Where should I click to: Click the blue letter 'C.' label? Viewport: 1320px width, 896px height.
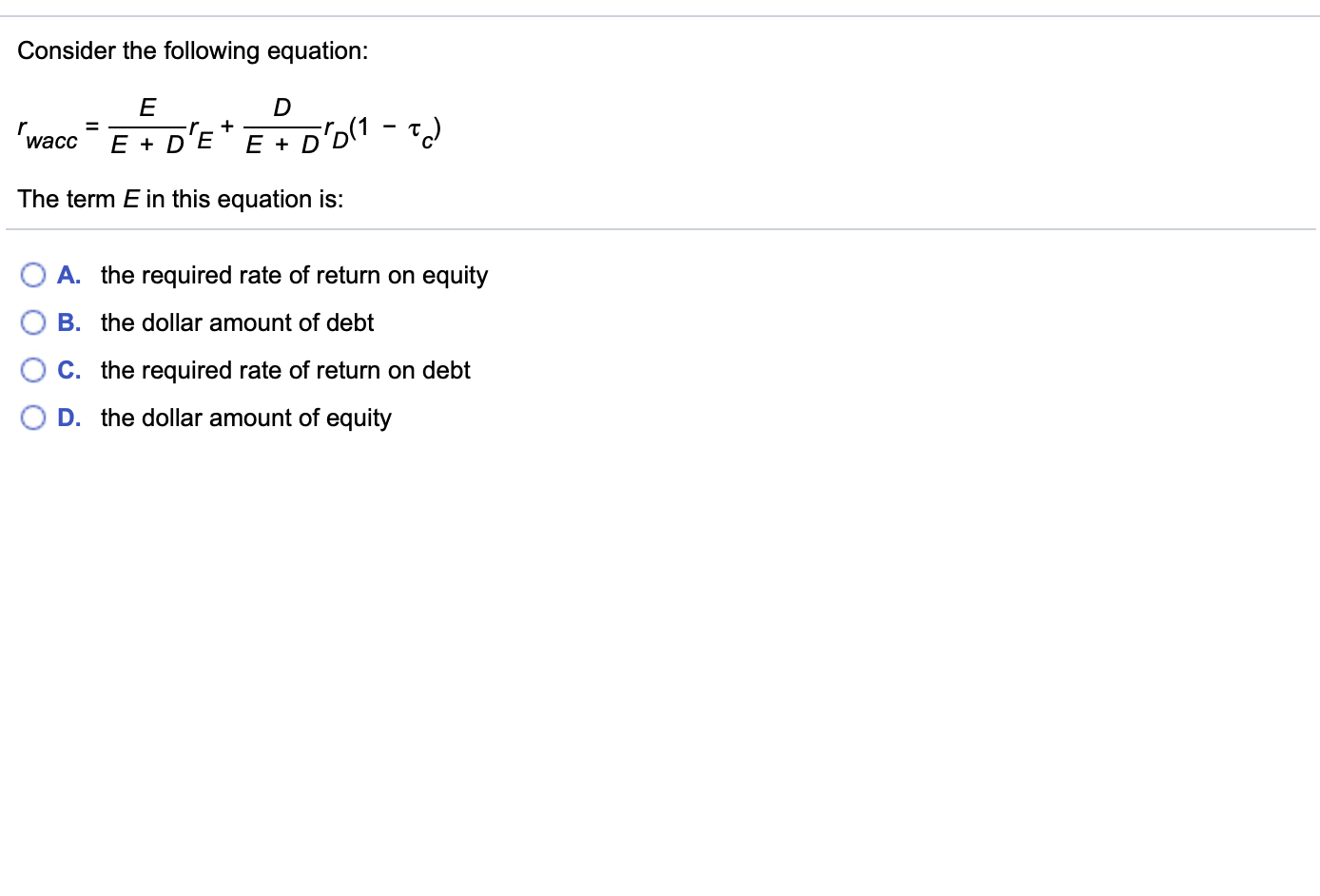68,369
